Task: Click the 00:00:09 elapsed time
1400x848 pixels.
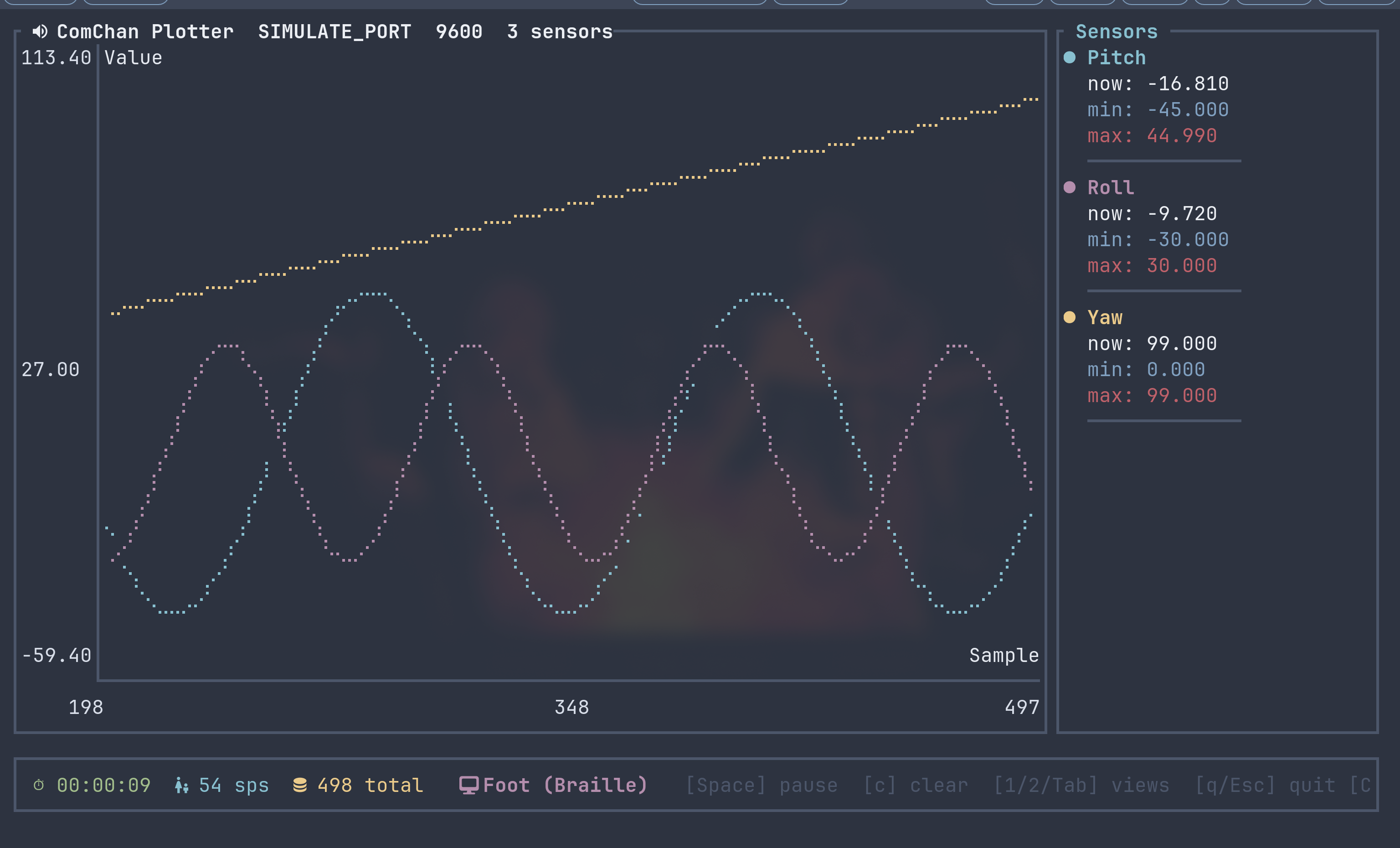Action: tap(103, 785)
